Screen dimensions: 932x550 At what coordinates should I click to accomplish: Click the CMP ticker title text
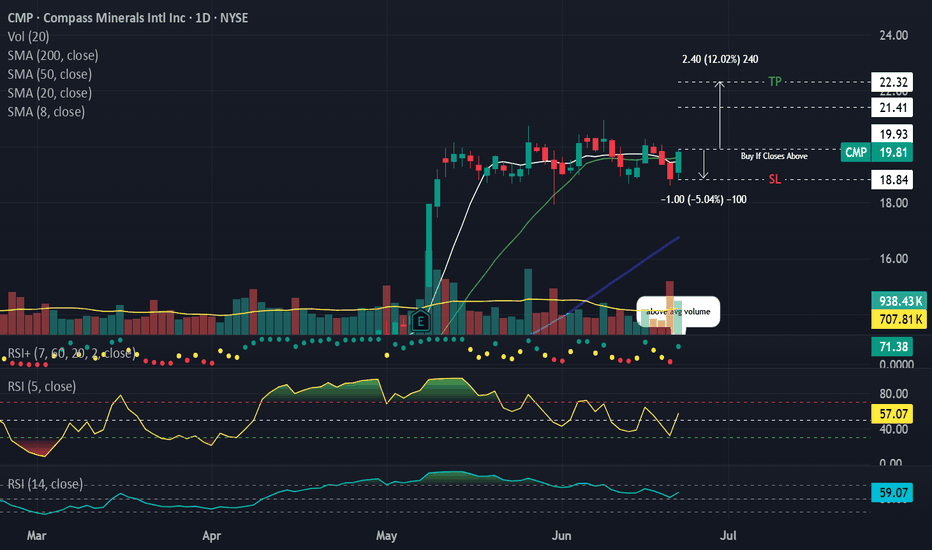click(x=128, y=18)
